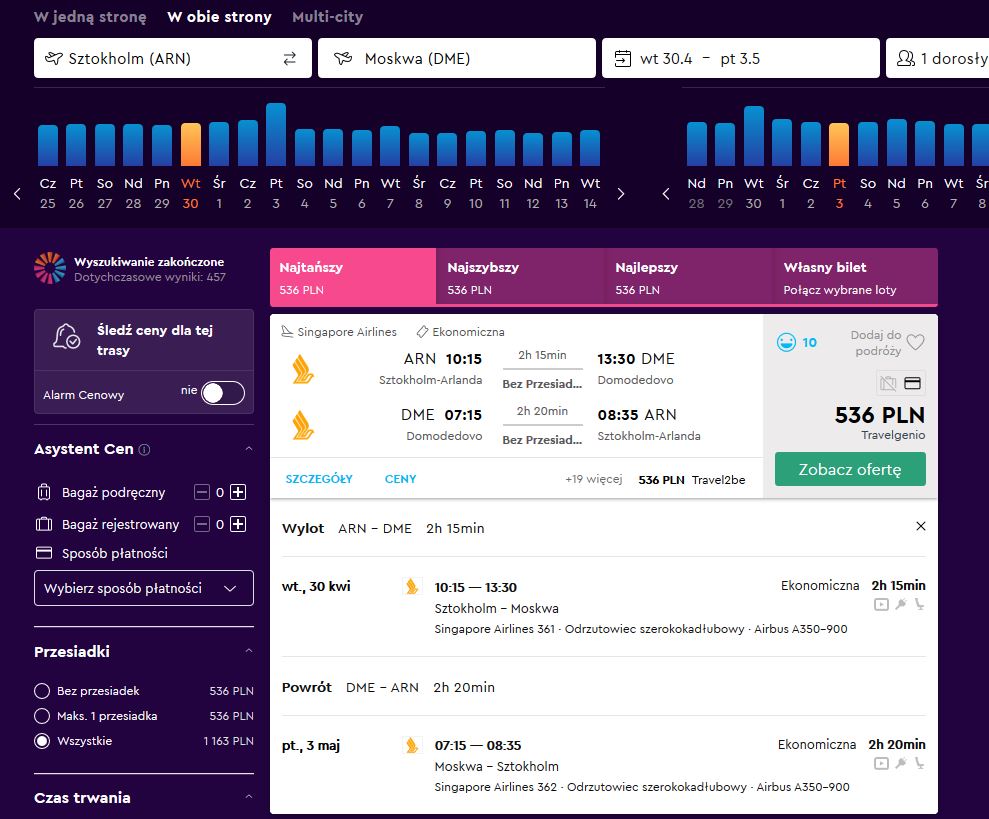989x819 pixels.
Task: Collapse the Czas trwania section
Action: [249, 796]
